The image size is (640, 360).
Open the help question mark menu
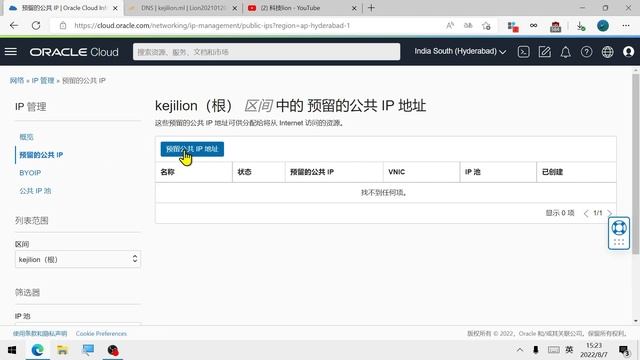coord(587,52)
